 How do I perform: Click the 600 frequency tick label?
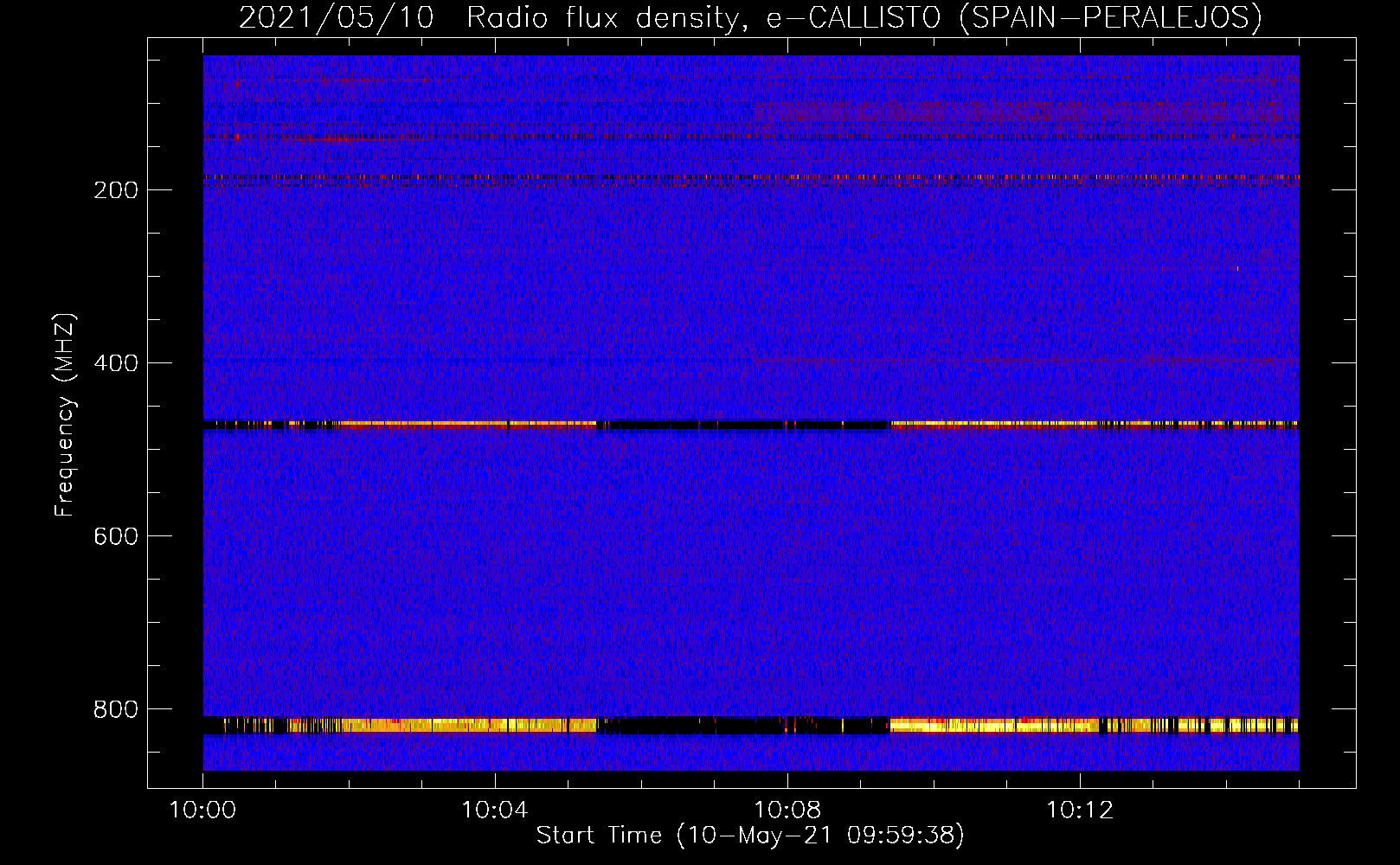pyautogui.click(x=116, y=535)
